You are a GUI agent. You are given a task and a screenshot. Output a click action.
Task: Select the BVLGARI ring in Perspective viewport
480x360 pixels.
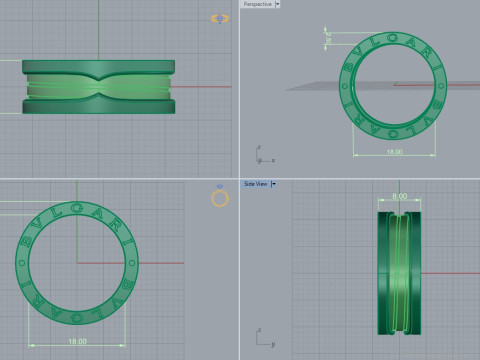tap(393, 86)
